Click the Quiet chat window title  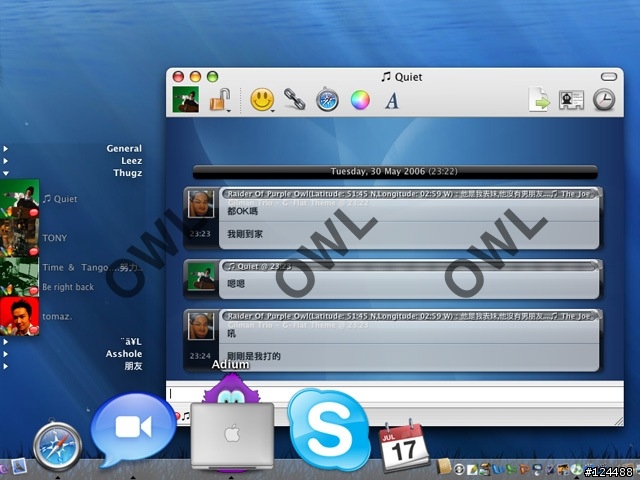tap(402, 77)
